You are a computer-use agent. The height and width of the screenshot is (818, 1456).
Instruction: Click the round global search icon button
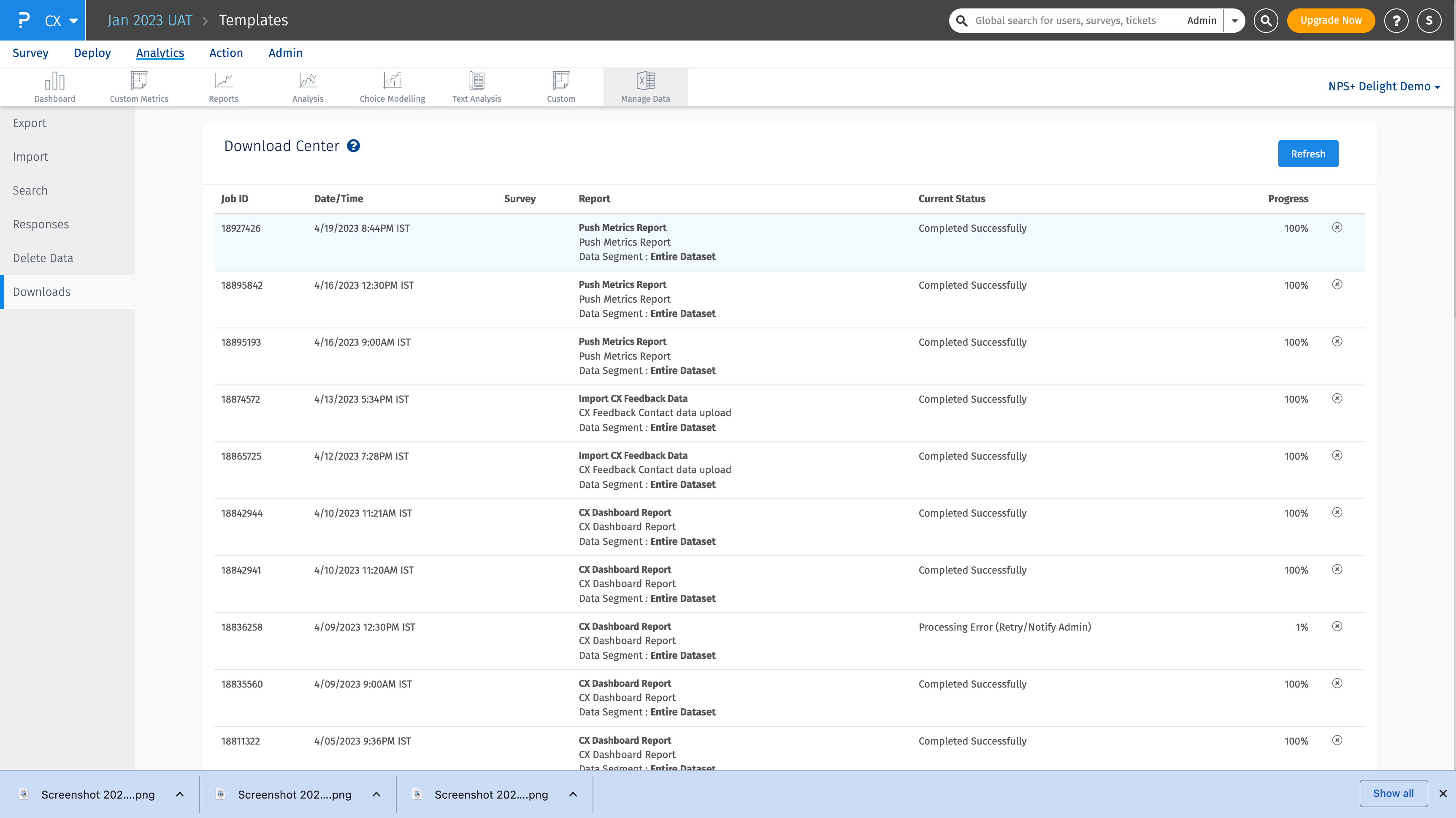1266,21
